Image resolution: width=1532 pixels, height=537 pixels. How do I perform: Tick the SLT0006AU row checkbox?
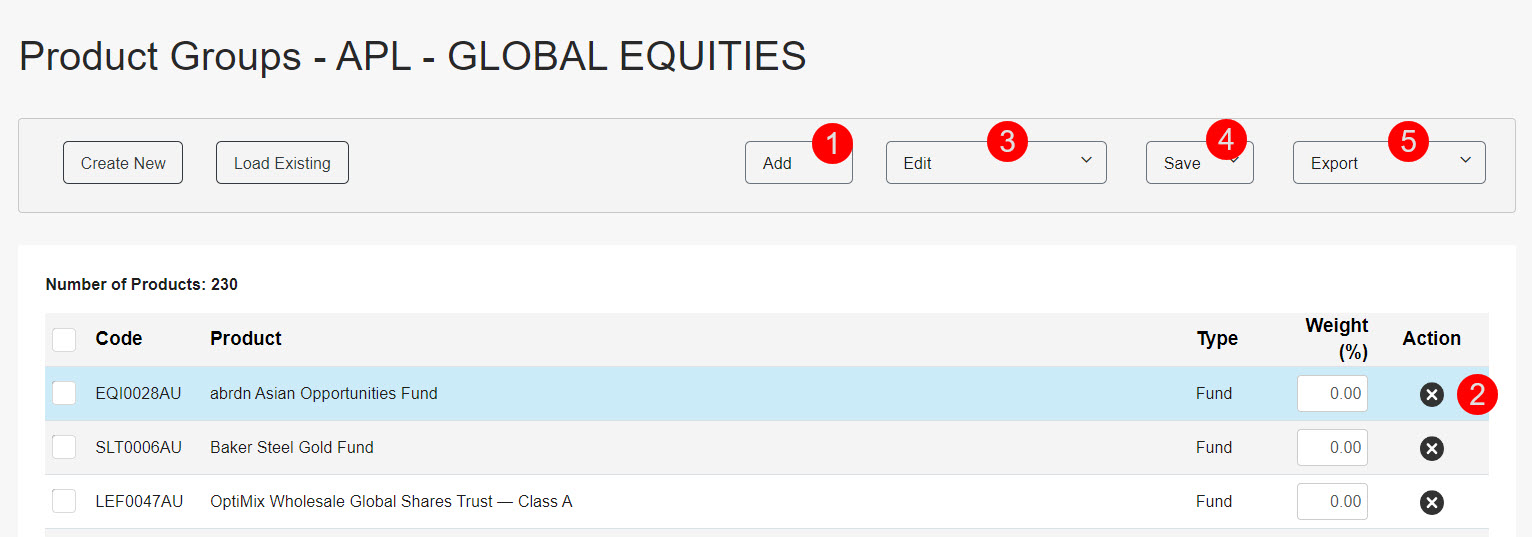64,447
